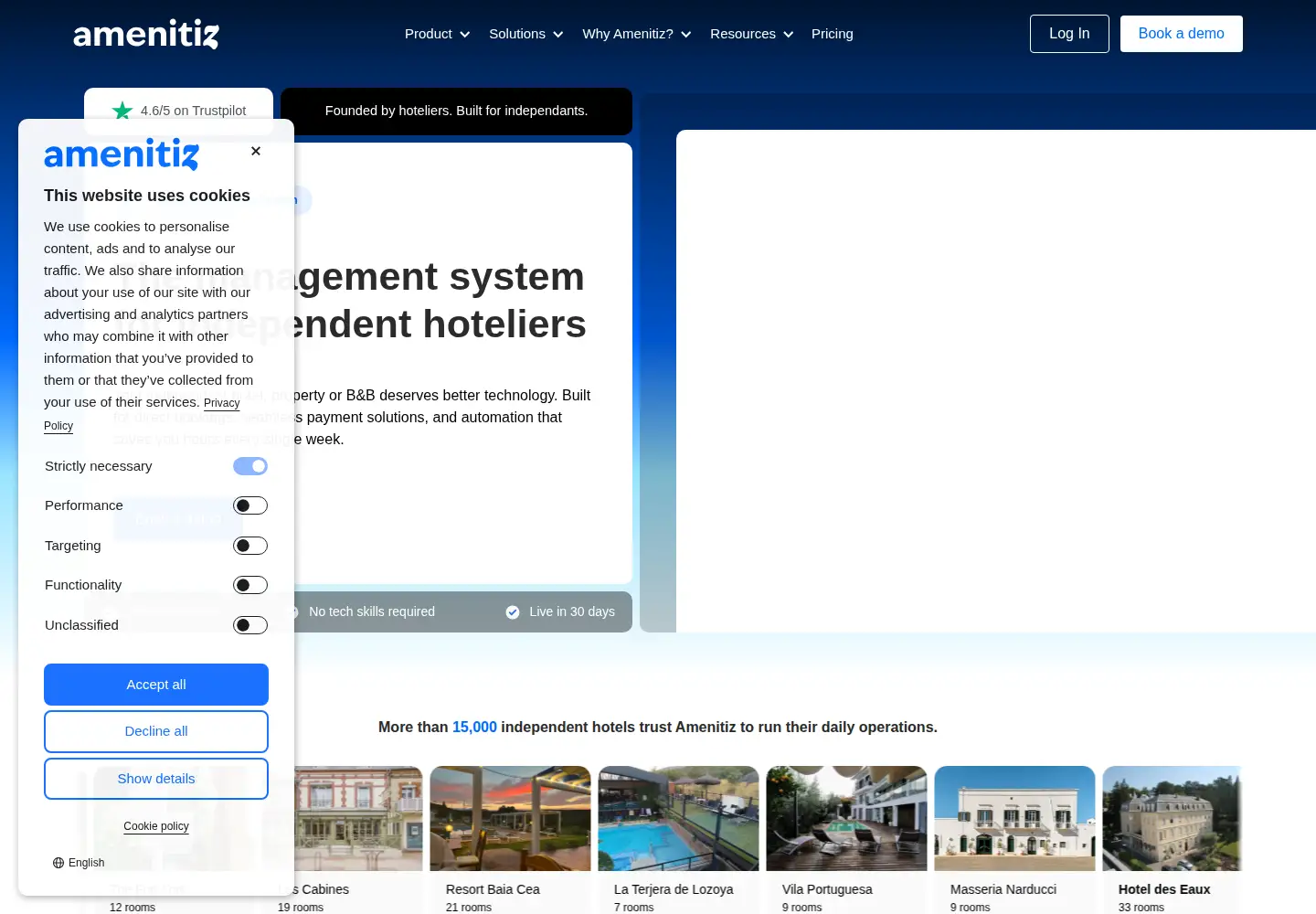Screen dimensions: 1316x914
Task: Click the Amenitiz logo in header
Action: click(x=146, y=34)
